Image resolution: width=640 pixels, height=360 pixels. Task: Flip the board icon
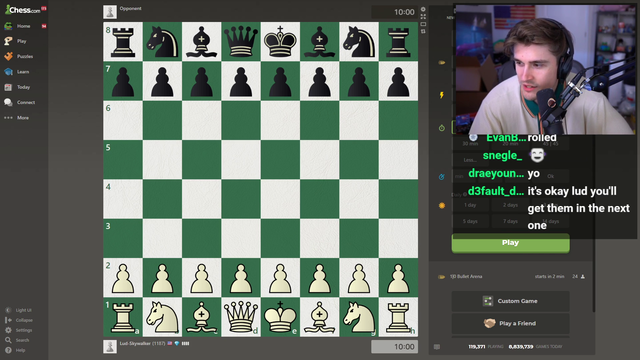point(423,31)
